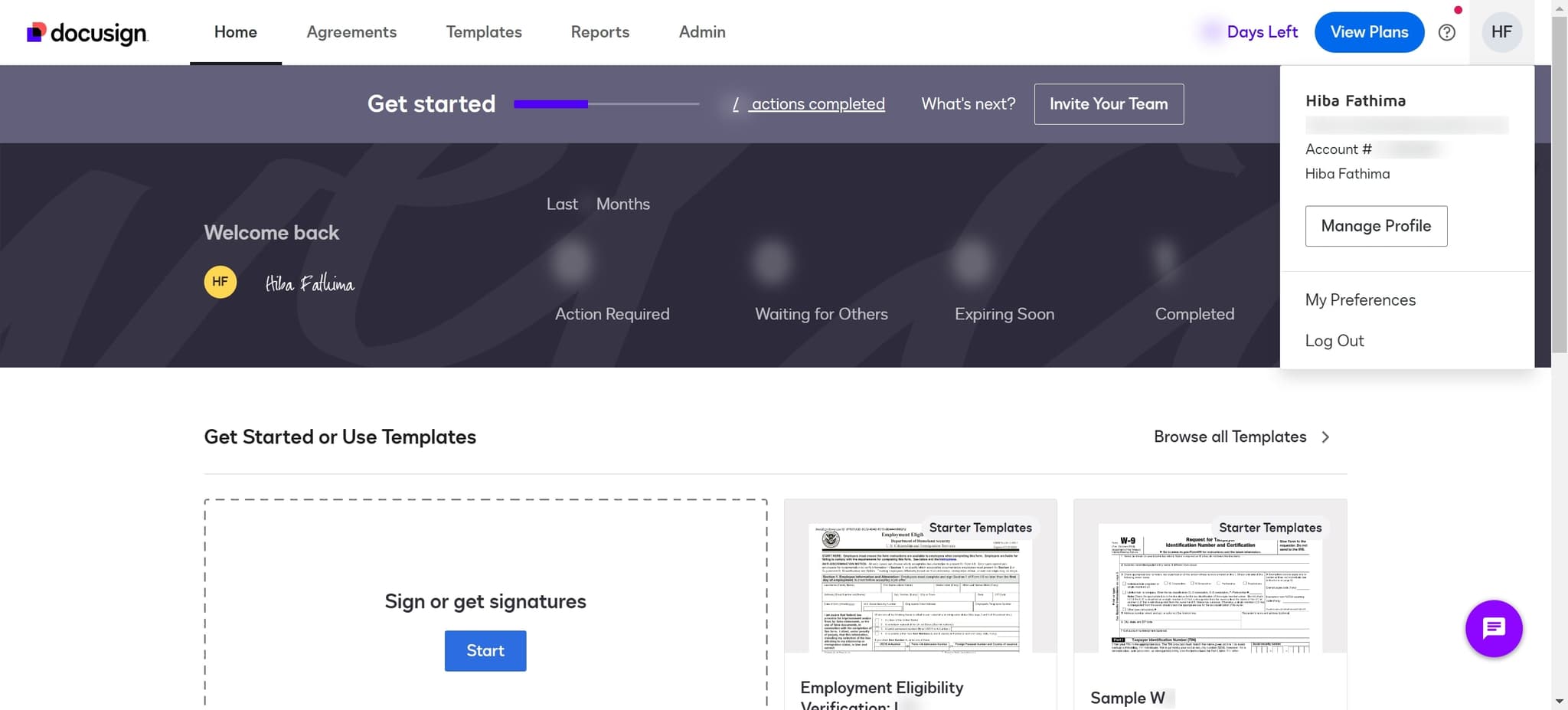Viewport: 1568px width, 710px height.
Task: Click the Browse all Templates chevron arrow
Action: [1325, 437]
